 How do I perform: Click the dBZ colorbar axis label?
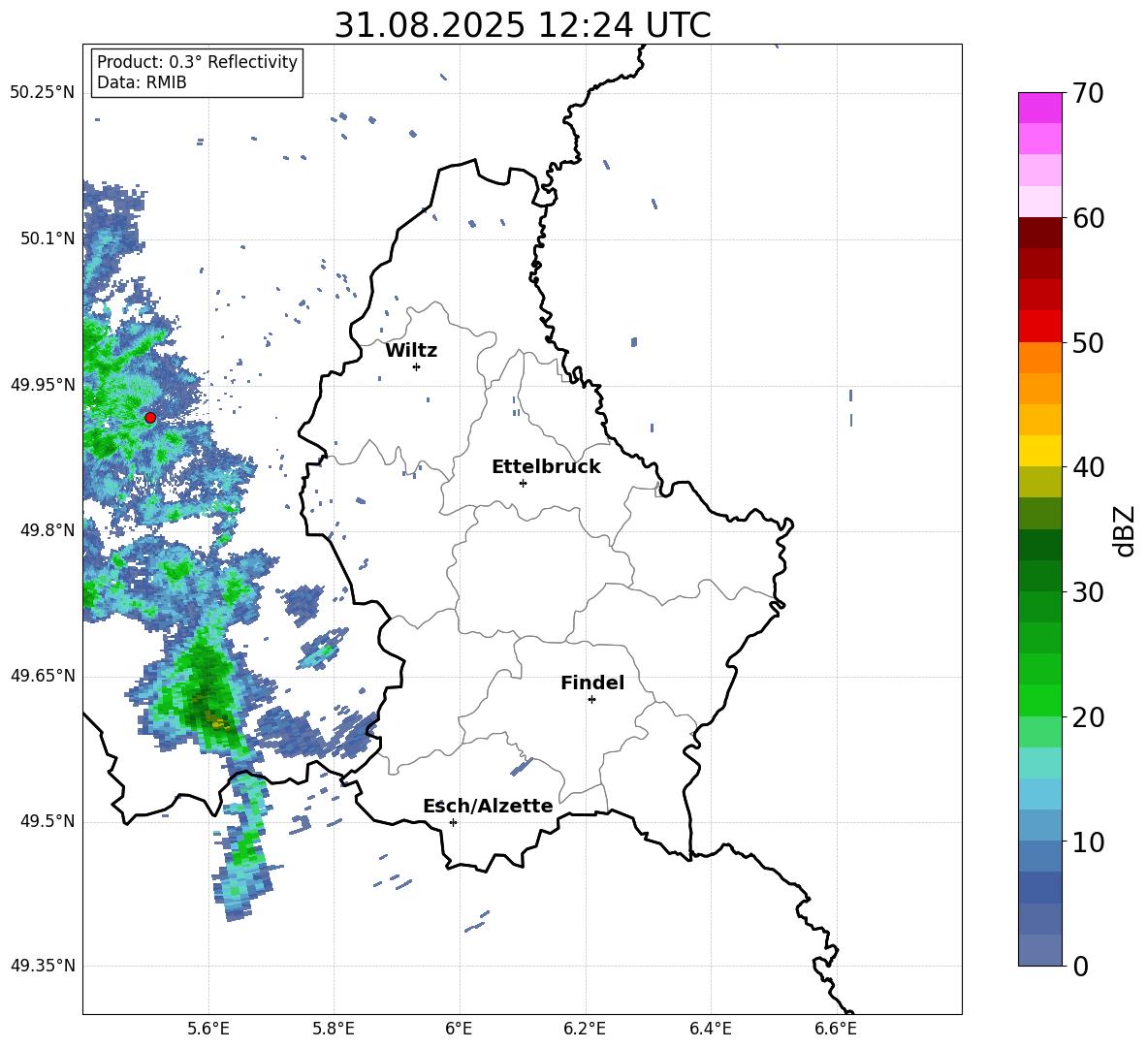point(1126,530)
